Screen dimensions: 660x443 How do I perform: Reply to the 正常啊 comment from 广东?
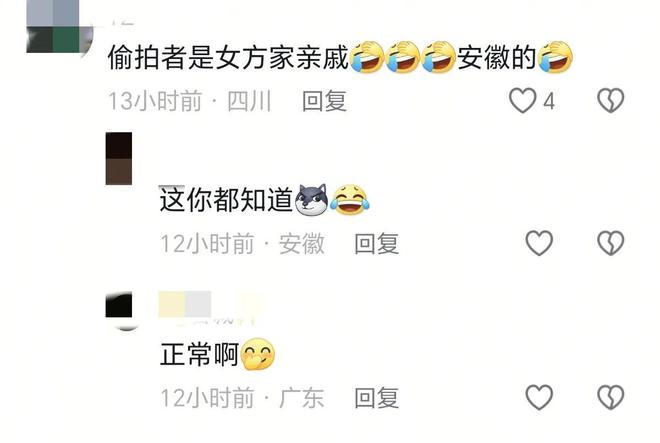[x=376, y=398]
